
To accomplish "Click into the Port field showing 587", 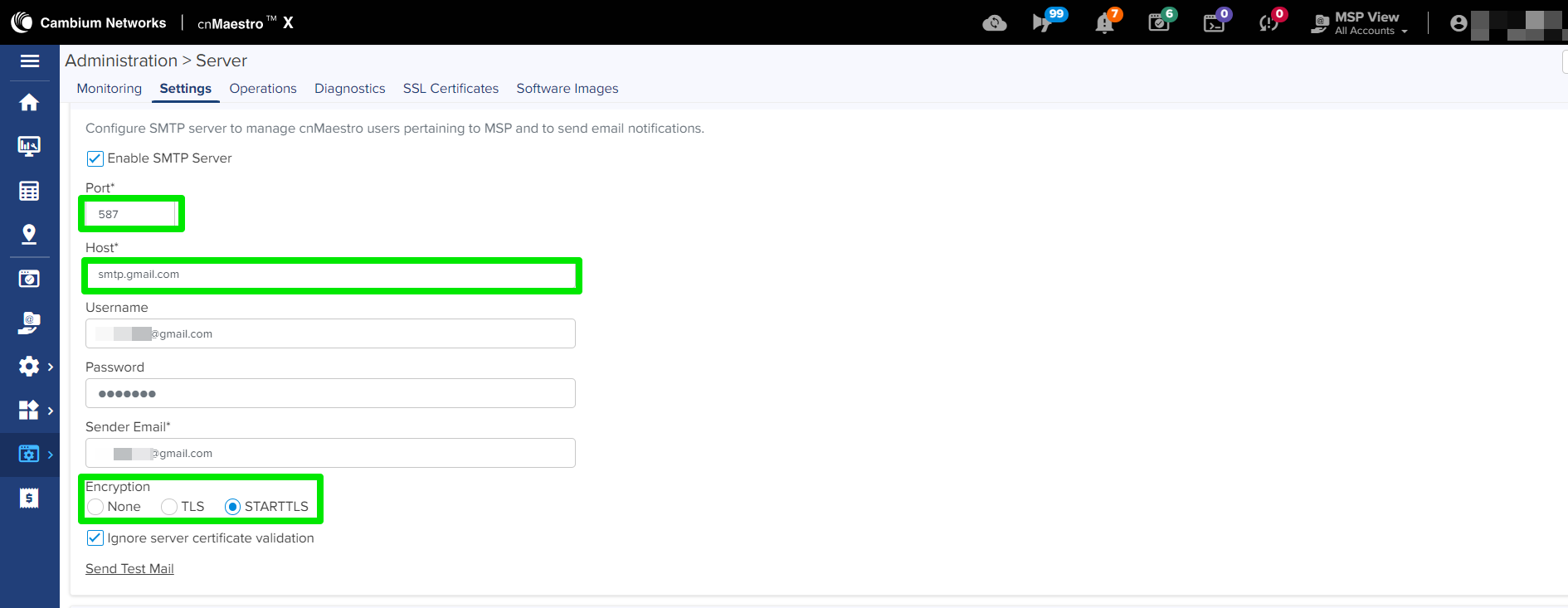I will click(x=131, y=214).
